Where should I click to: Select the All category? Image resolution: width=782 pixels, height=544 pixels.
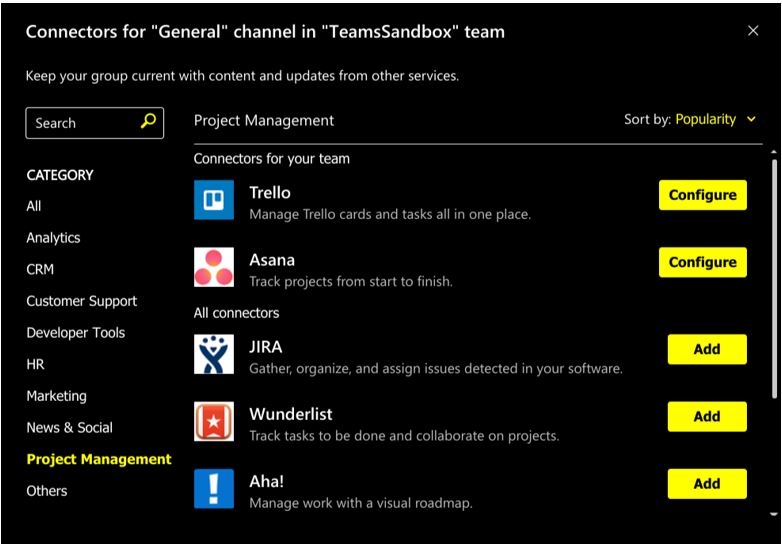click(x=34, y=206)
